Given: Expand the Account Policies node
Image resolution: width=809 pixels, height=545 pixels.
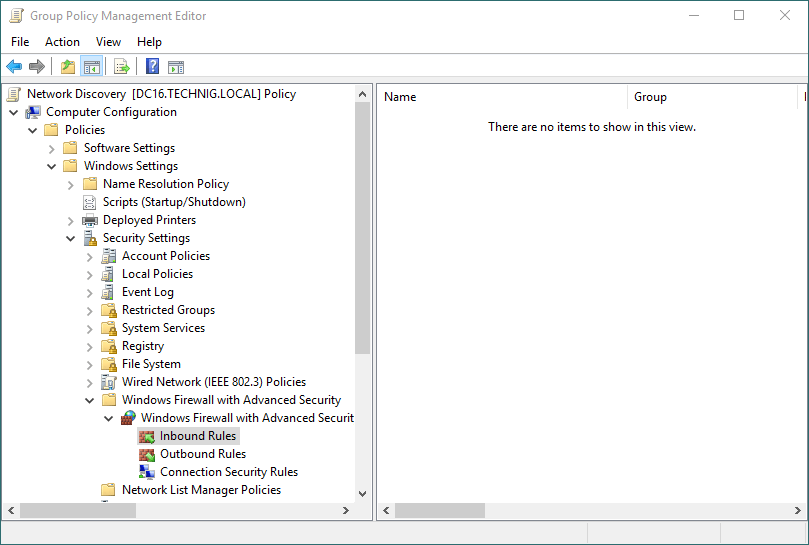Looking at the screenshot, I should (89, 257).
